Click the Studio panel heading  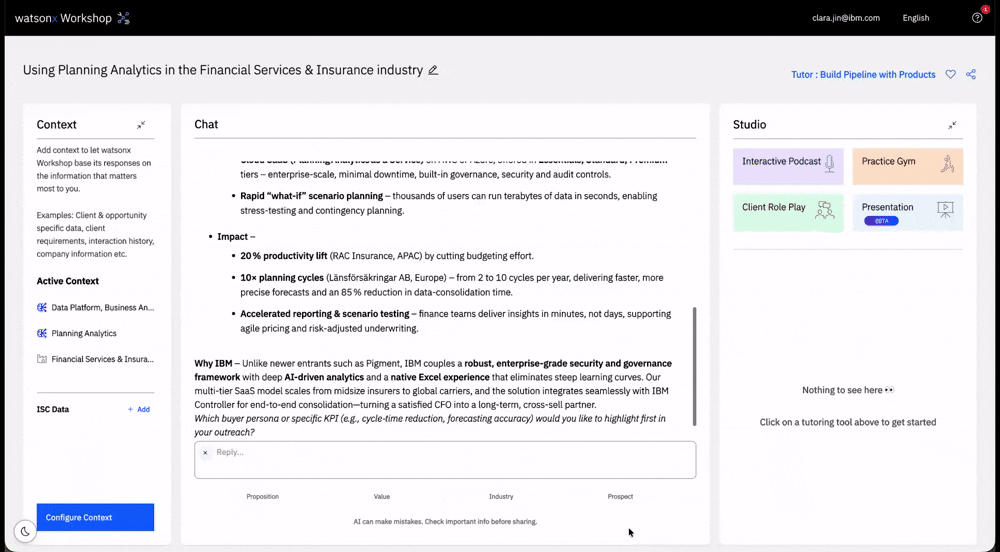749,124
